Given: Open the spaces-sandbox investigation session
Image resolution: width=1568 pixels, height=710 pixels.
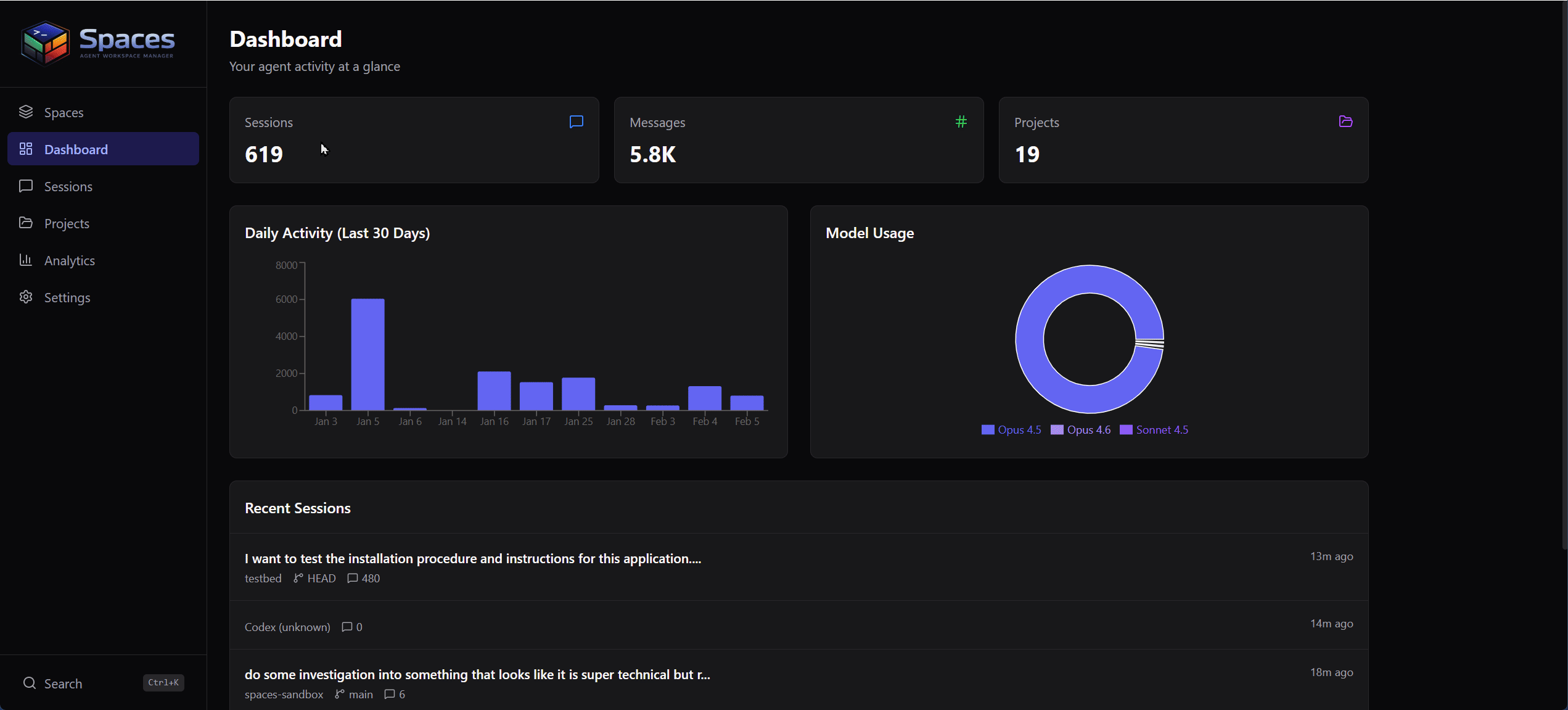Looking at the screenshot, I should point(477,674).
